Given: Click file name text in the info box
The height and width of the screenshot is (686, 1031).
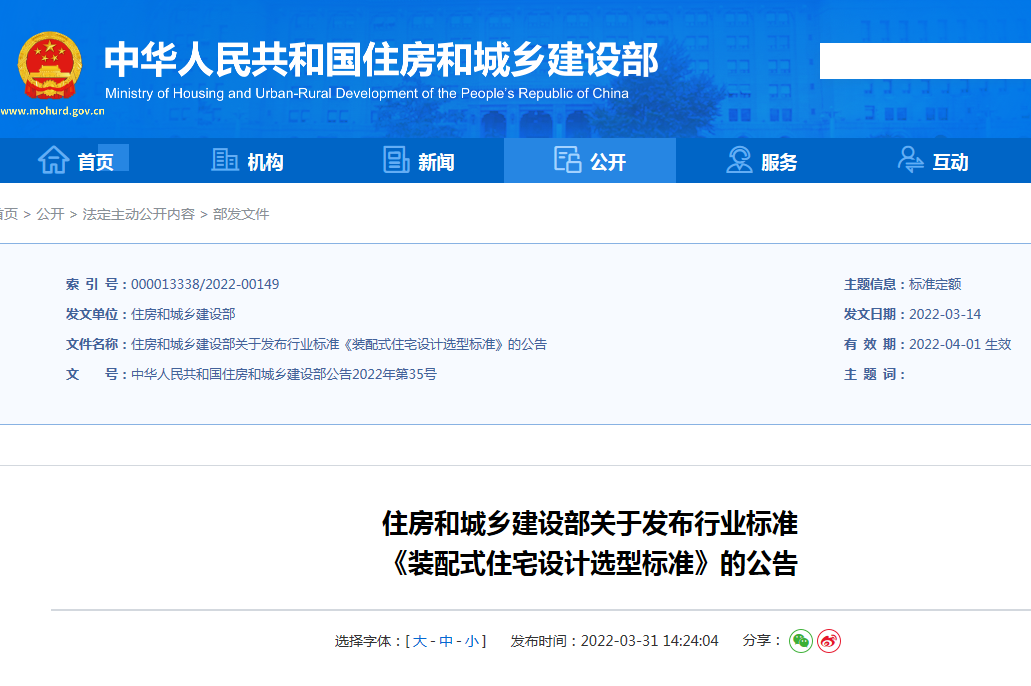Looking at the screenshot, I should [x=339, y=345].
